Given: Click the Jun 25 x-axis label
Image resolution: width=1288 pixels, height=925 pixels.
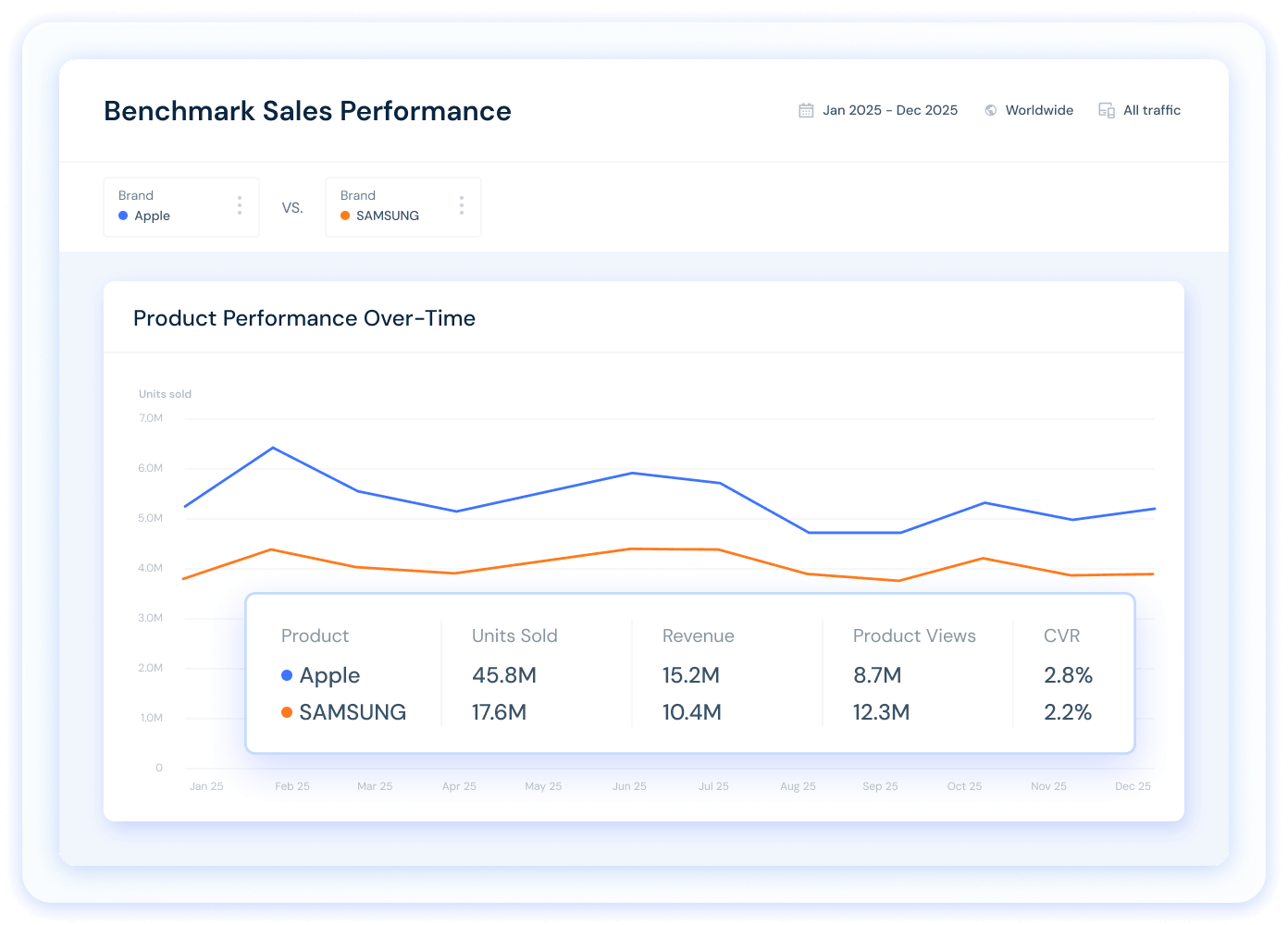Looking at the screenshot, I should click(629, 786).
